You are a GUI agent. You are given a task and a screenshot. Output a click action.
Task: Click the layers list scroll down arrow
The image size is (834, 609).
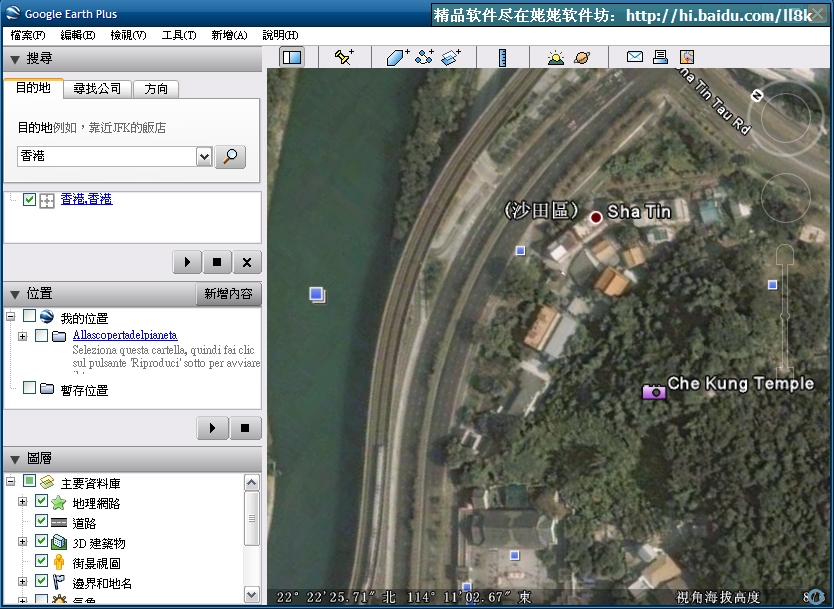(x=252, y=594)
